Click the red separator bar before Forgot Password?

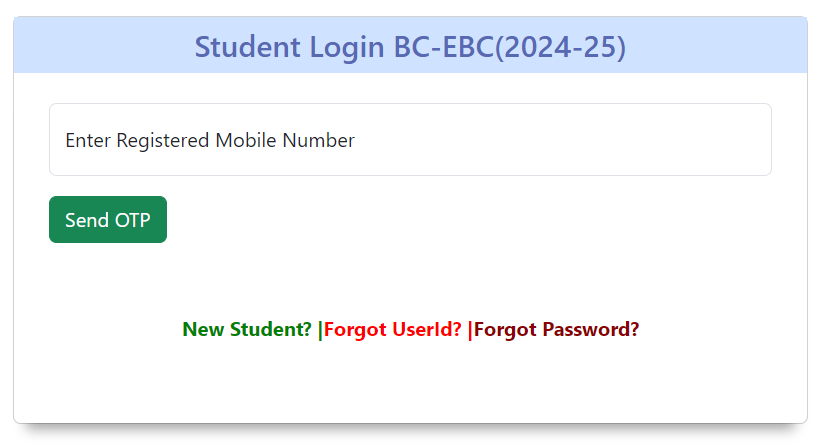(x=470, y=330)
